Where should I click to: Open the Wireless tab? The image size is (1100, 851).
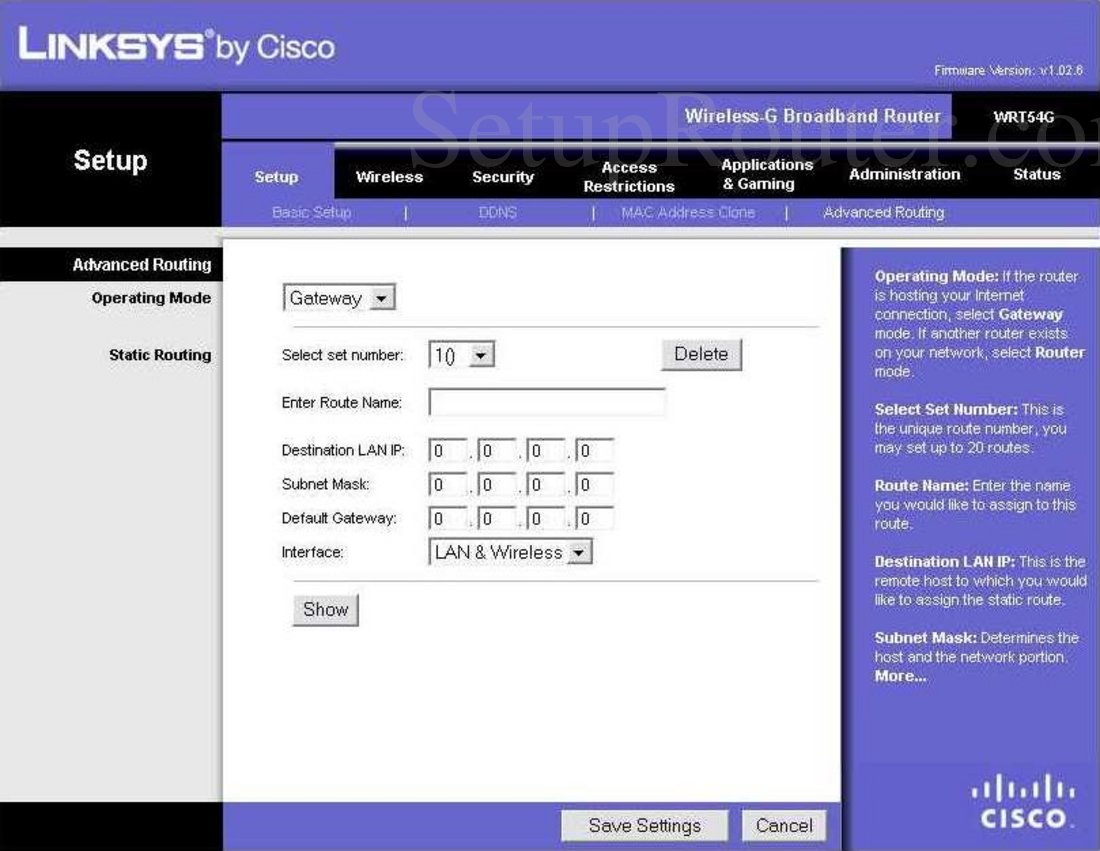coord(389,175)
